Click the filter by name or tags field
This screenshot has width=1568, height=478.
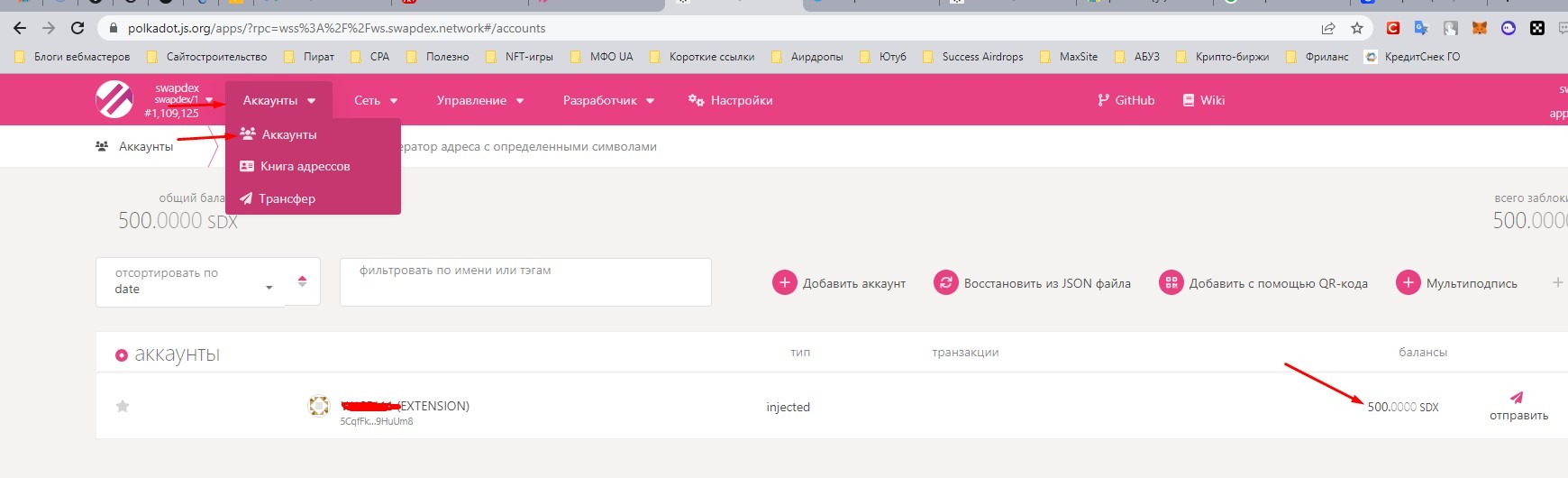coord(525,281)
